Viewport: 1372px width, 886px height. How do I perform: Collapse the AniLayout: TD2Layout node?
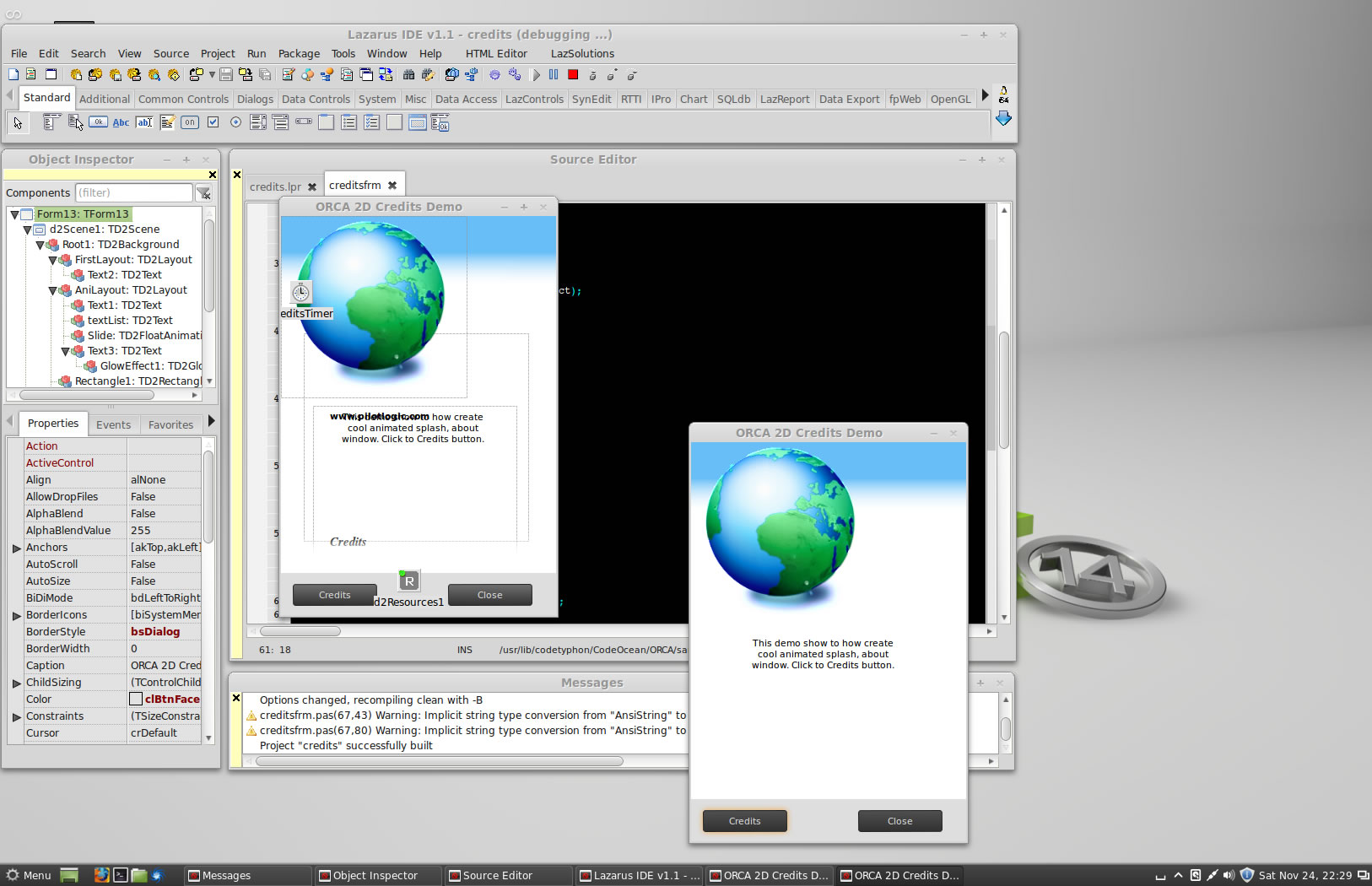coord(52,291)
